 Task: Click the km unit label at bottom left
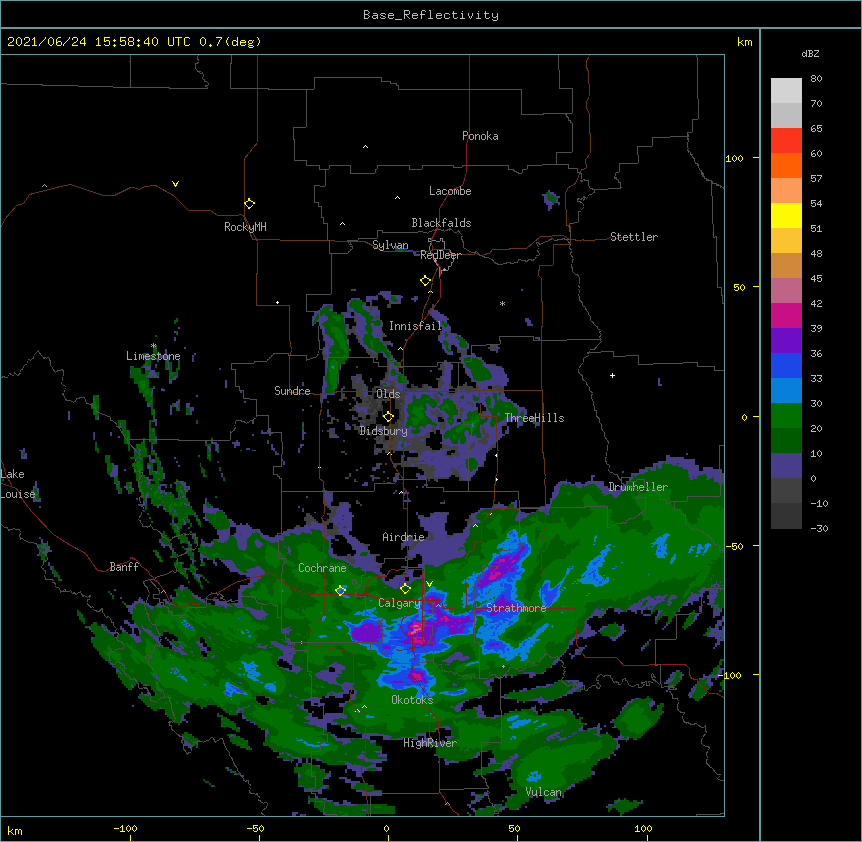15,830
